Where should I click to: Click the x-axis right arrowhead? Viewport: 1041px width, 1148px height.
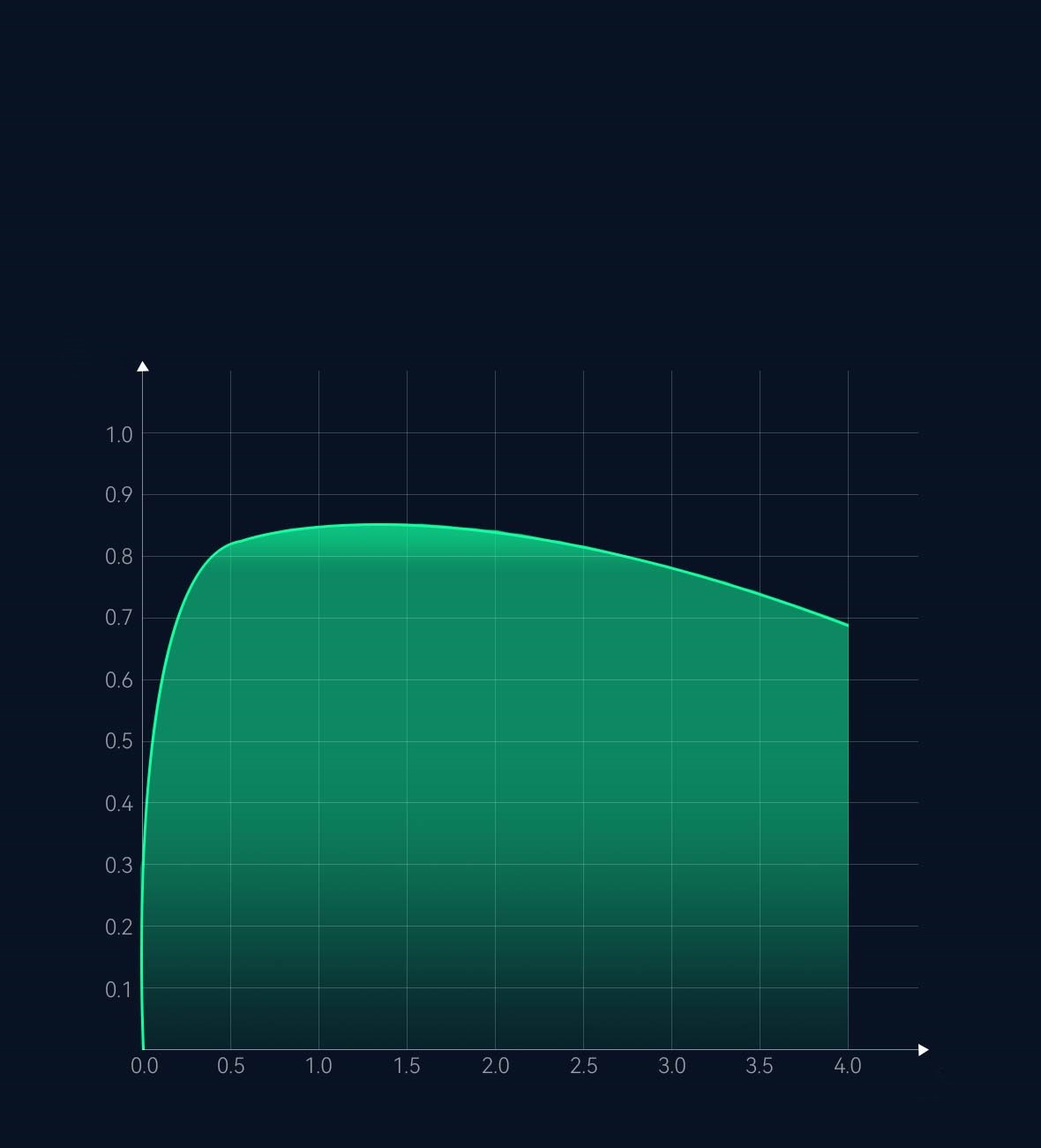[924, 1049]
